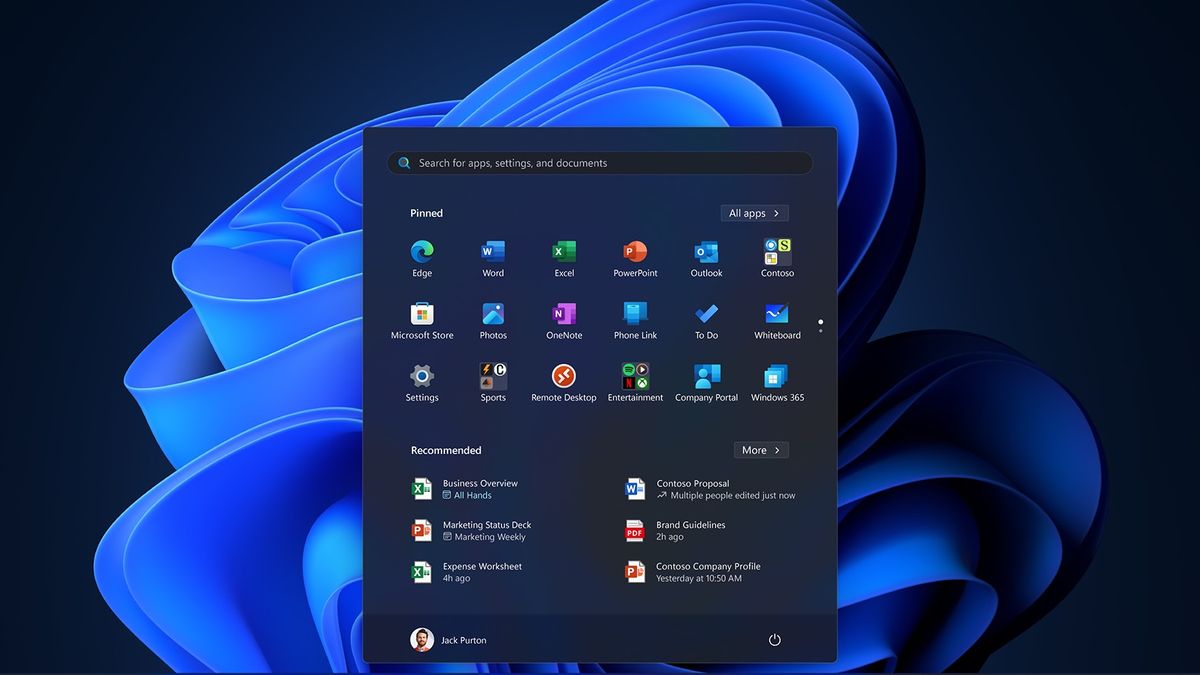Click the Jack Purton account name

pyautogui.click(x=464, y=640)
